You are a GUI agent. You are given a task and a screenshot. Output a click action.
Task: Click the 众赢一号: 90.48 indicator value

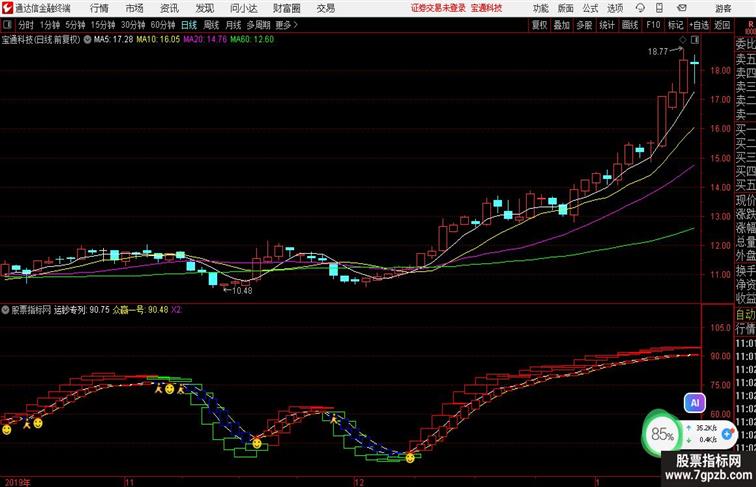(x=140, y=310)
